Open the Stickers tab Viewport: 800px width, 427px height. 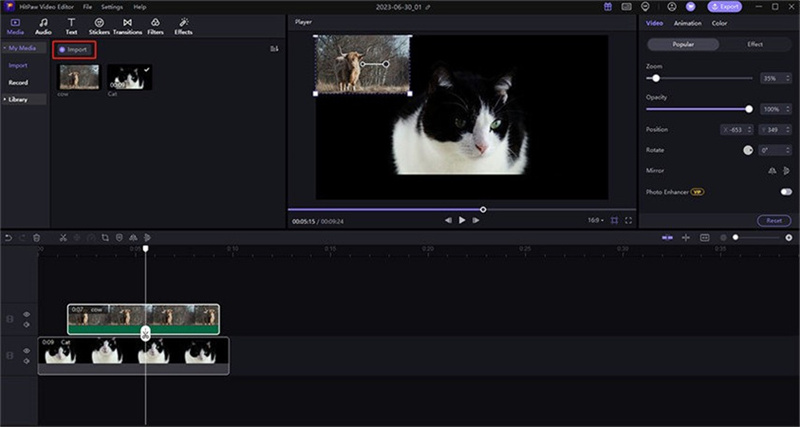point(99,27)
